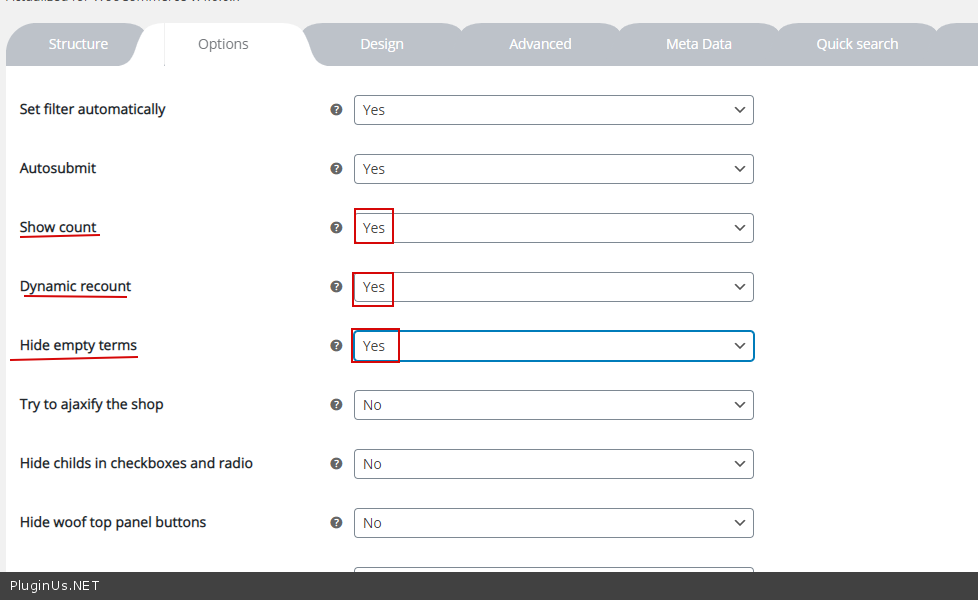The width and height of the screenshot is (978, 600).
Task: Expand Try to ajaxify the shop dropdown
Action: [x=553, y=405]
